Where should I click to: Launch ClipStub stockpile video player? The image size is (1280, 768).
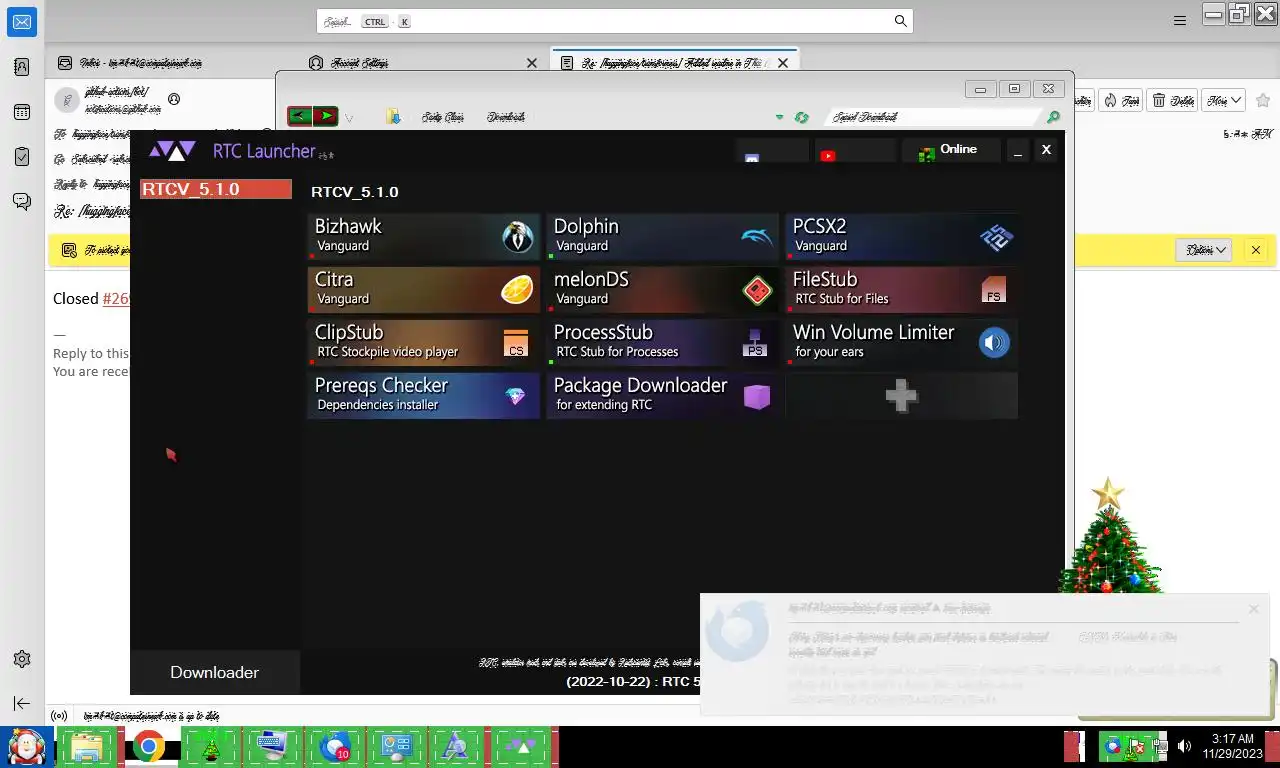424,343
